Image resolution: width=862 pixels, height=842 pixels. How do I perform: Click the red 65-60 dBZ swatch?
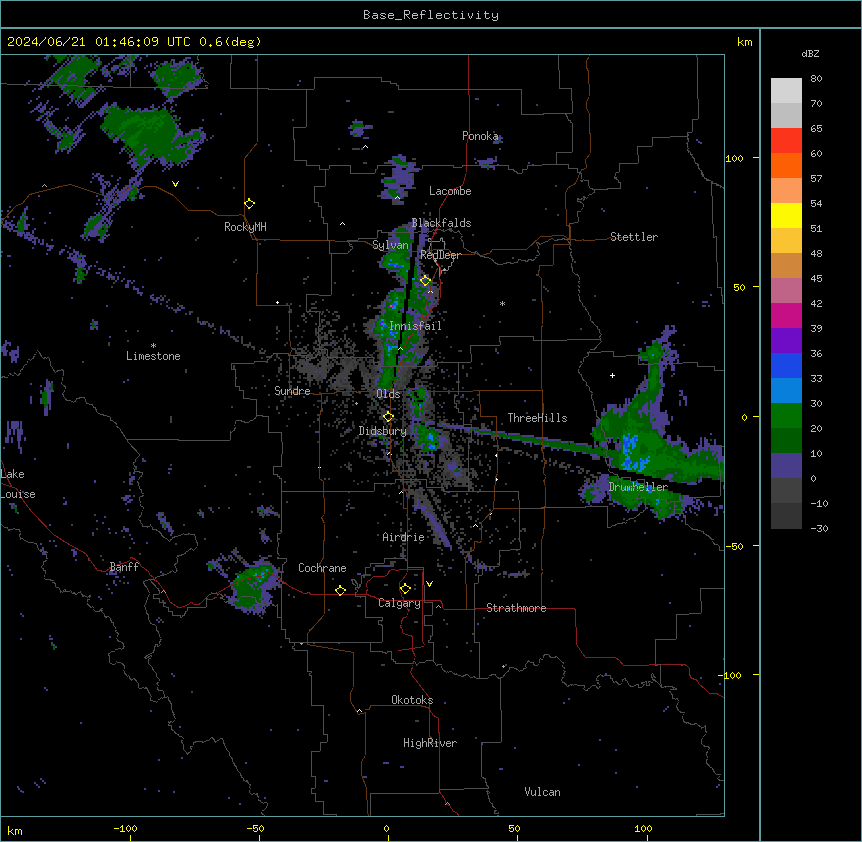(786, 141)
